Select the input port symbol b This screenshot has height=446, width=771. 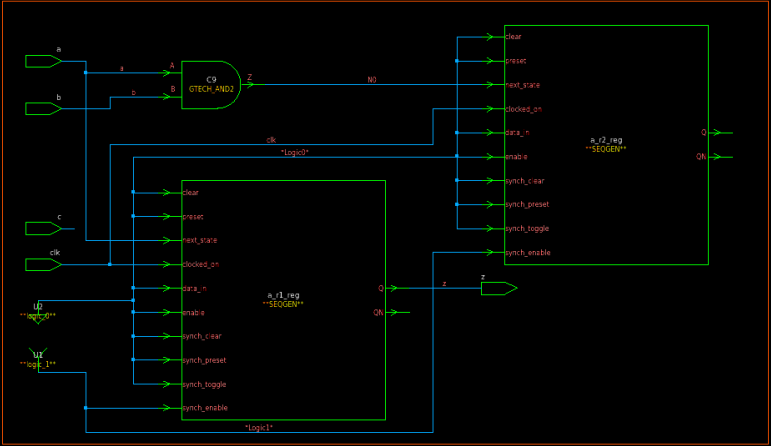43,109
